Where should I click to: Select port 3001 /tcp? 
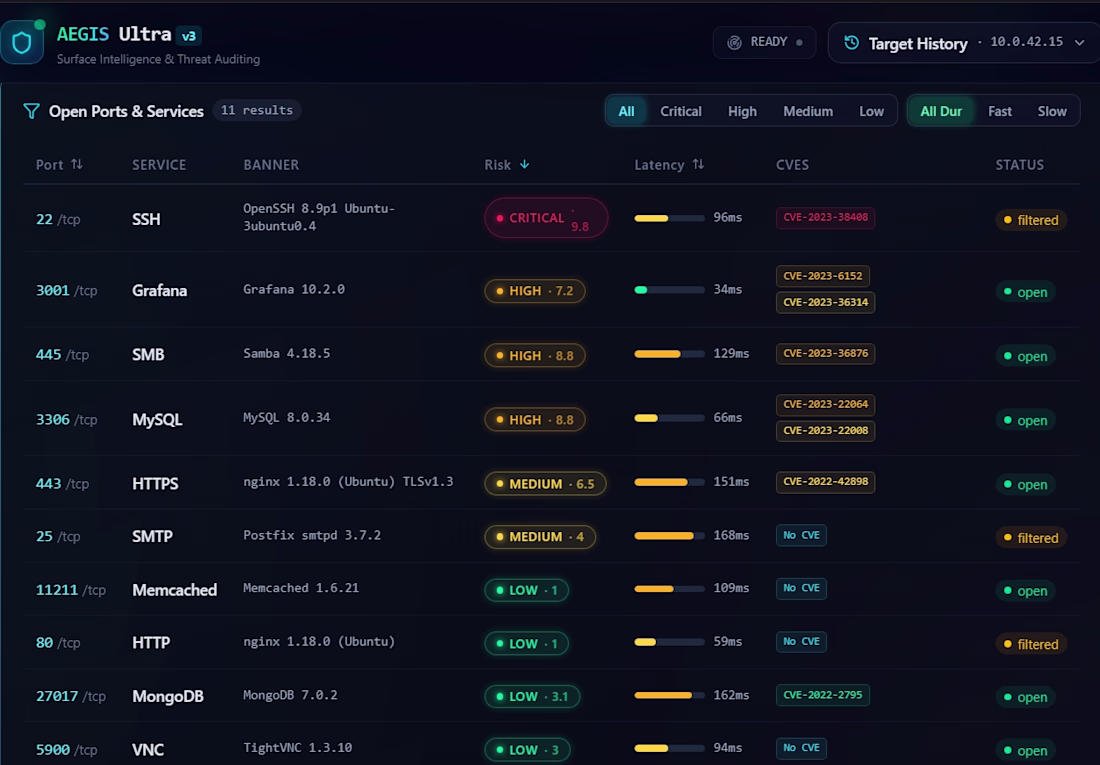click(67, 291)
